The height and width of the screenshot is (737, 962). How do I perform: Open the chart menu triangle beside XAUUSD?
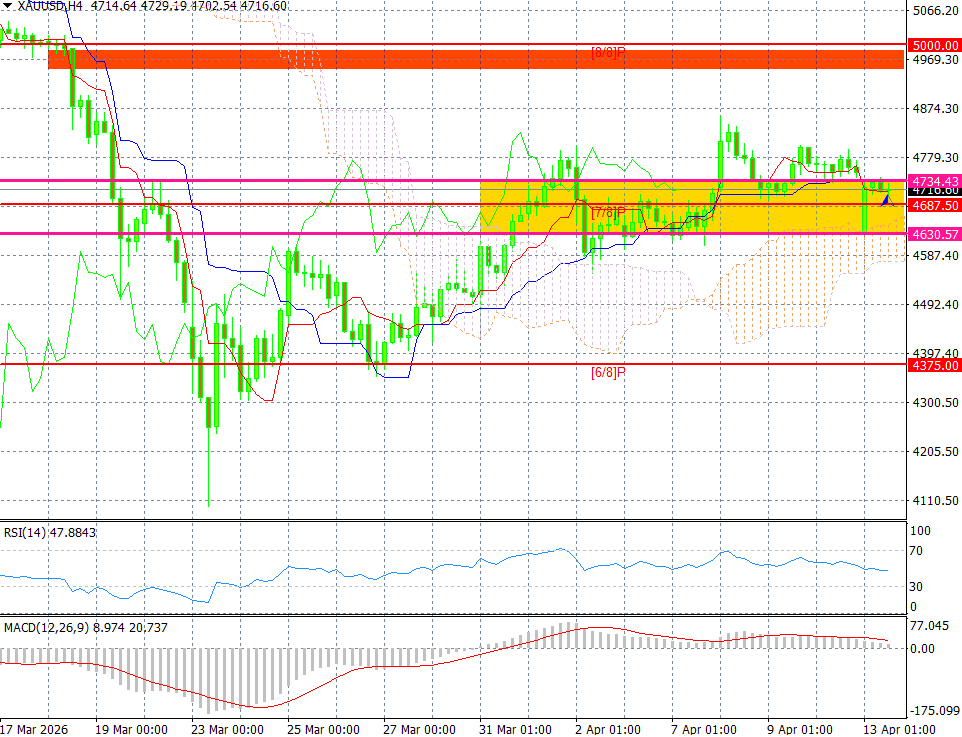pos(7,6)
